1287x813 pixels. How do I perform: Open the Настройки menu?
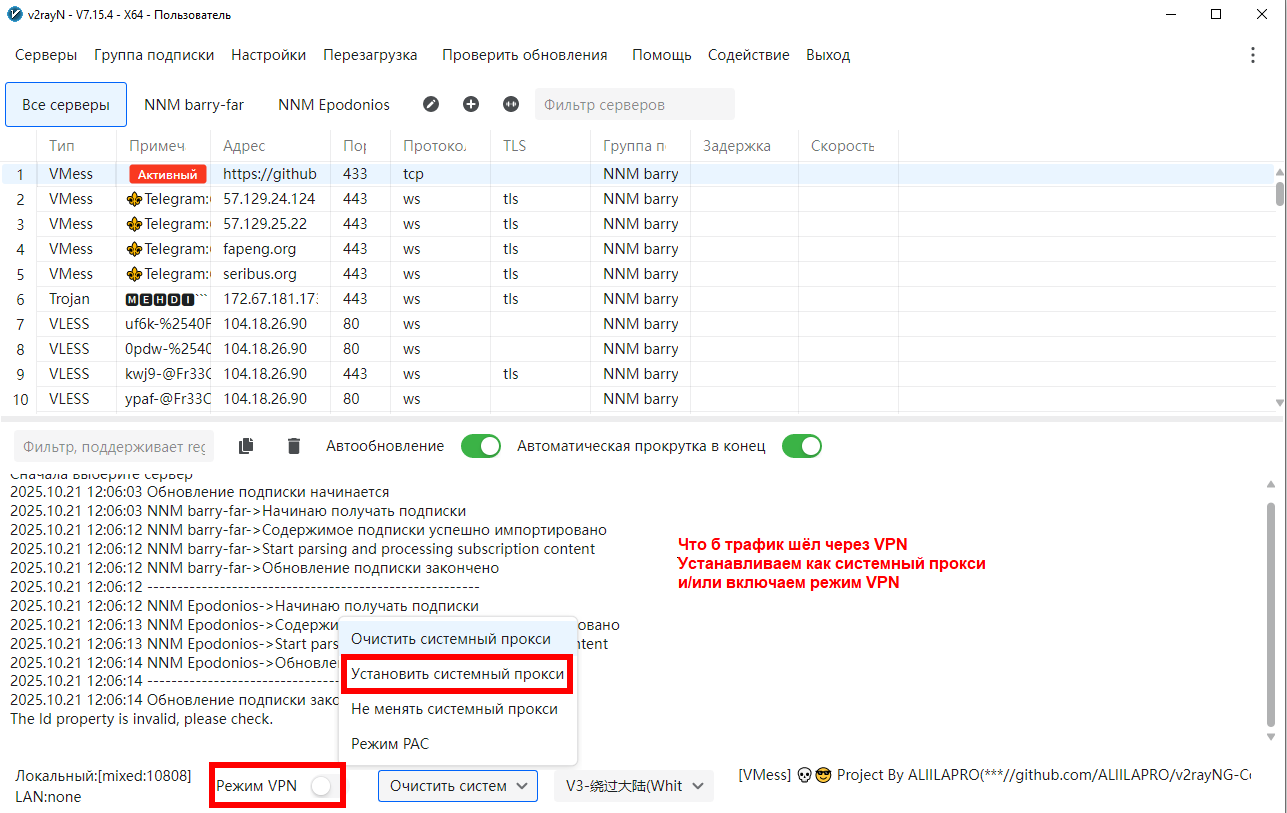click(268, 55)
